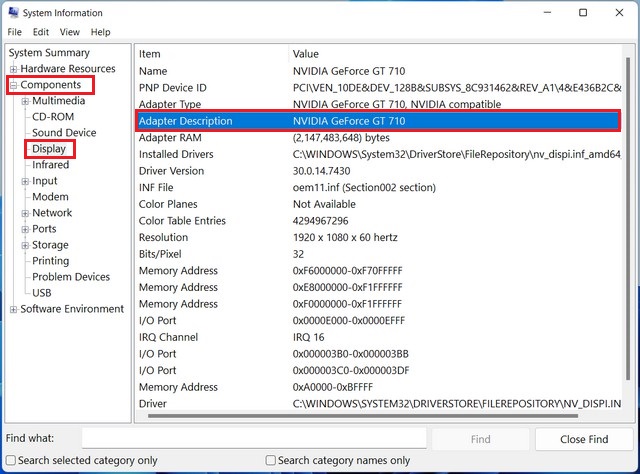
Task: Click the 1920 x 1080 x 60 hertz value
Action: (x=345, y=237)
